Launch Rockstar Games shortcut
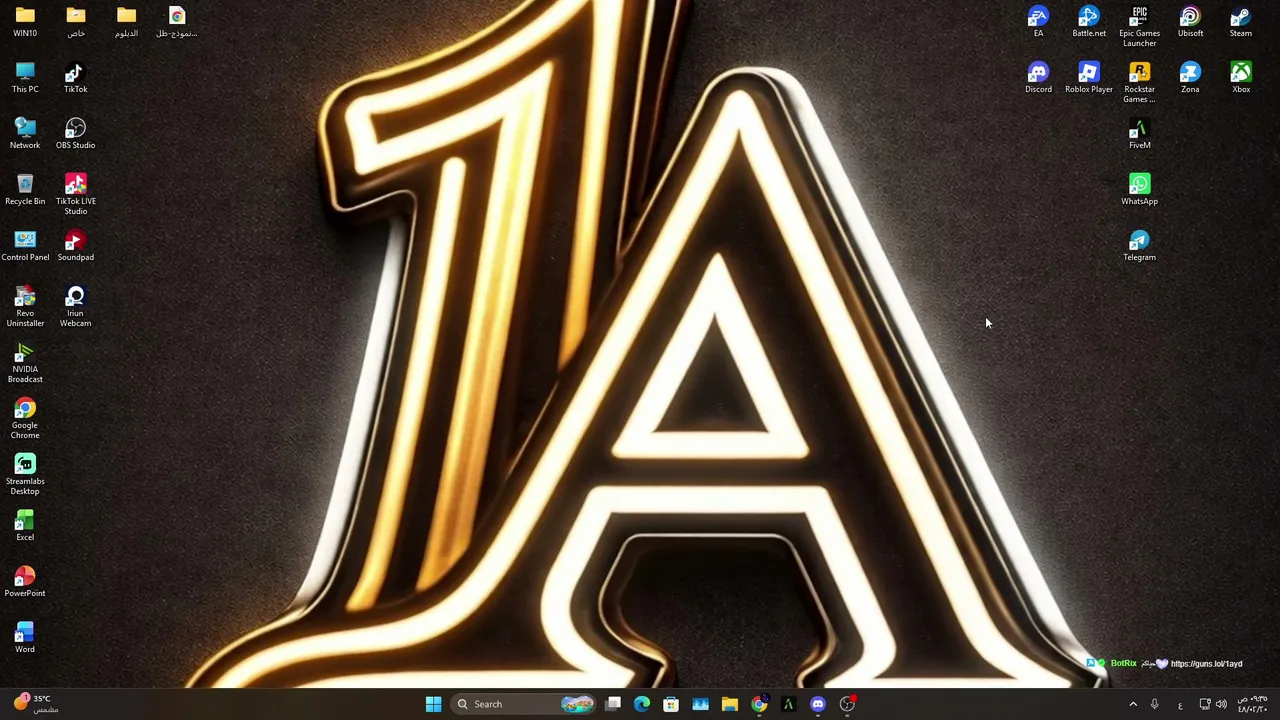Screen dimensions: 1280x720 (x=1139, y=83)
